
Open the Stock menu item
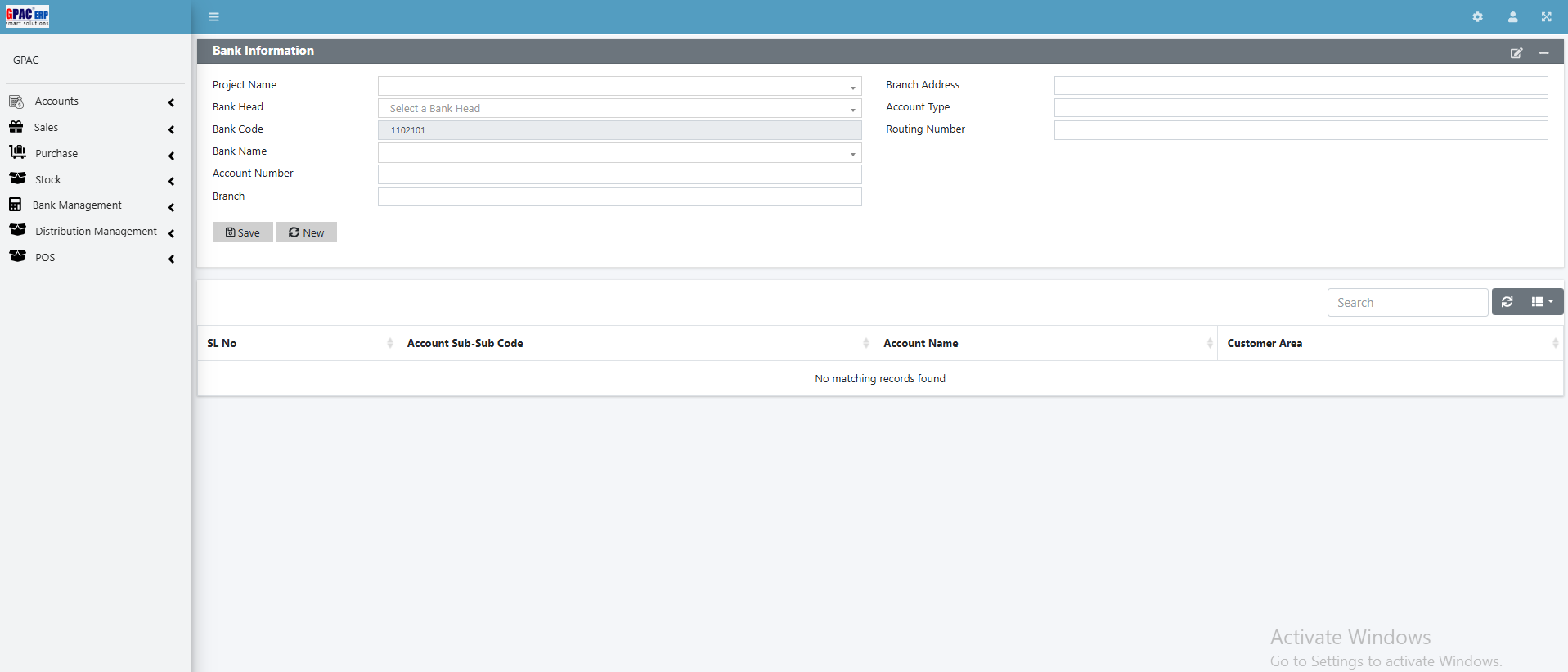point(48,180)
